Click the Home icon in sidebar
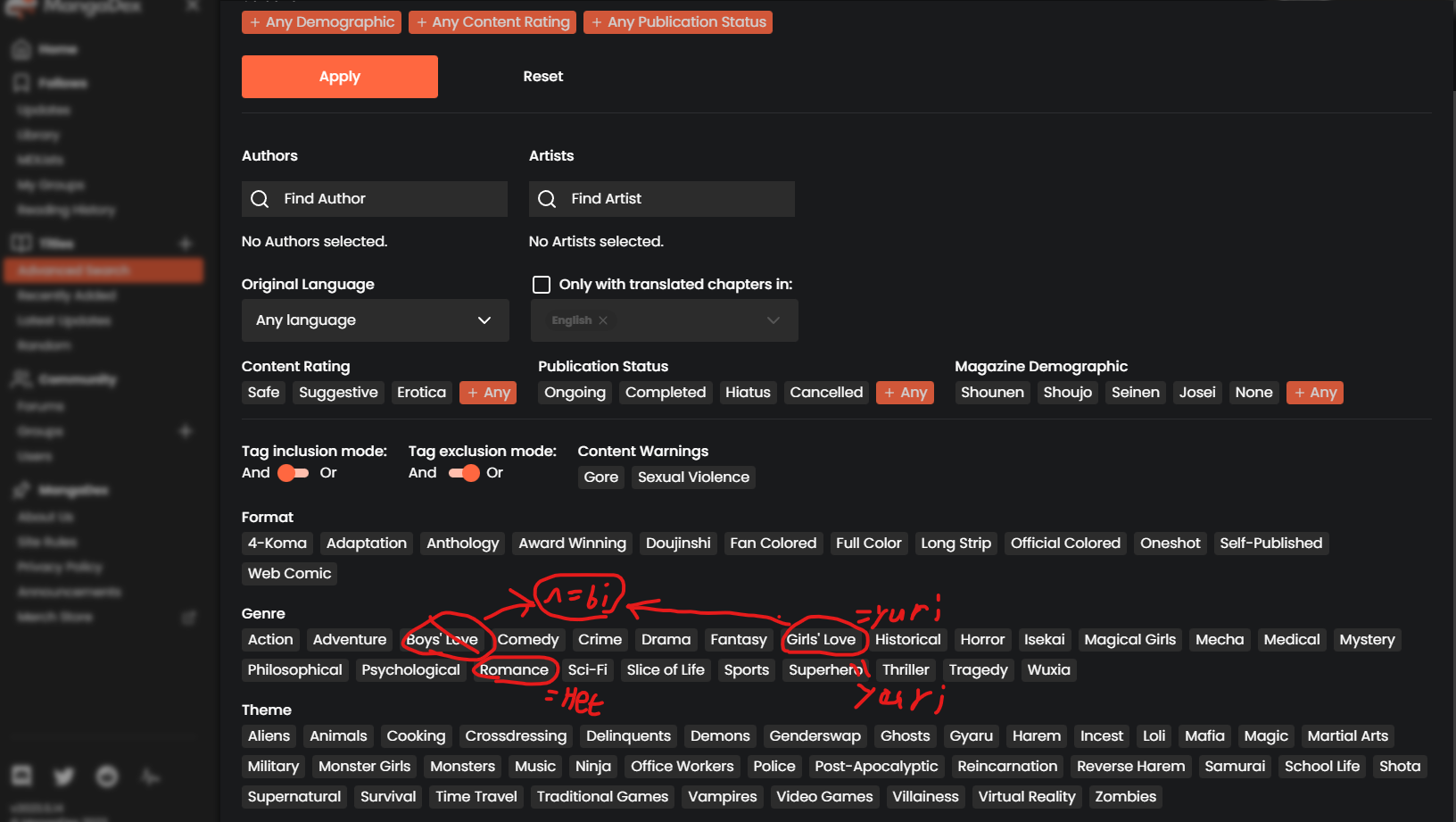The width and height of the screenshot is (1456, 822). coord(21,50)
